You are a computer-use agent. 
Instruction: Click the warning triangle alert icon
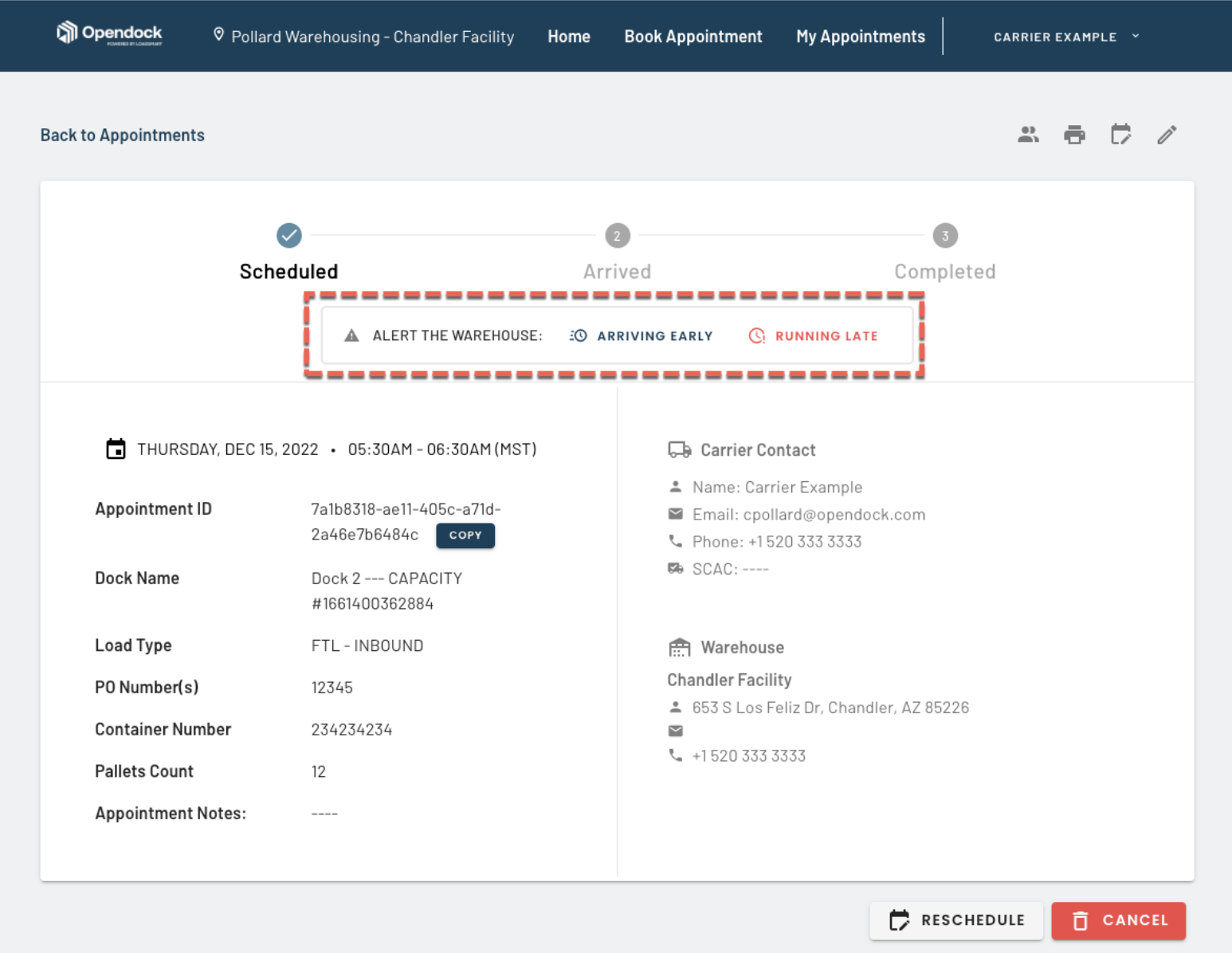click(x=351, y=335)
